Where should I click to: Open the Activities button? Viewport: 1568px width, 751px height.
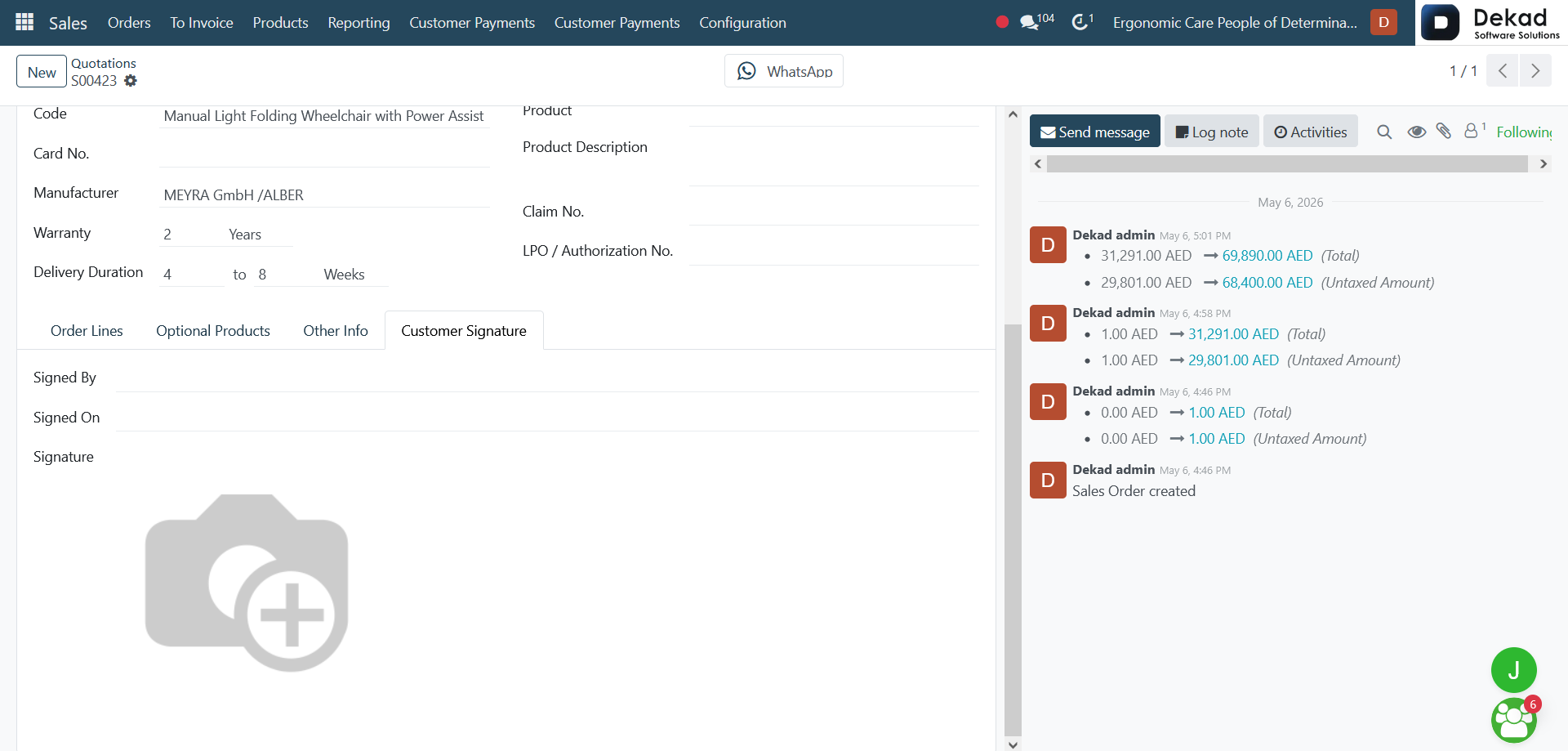[x=1310, y=132]
